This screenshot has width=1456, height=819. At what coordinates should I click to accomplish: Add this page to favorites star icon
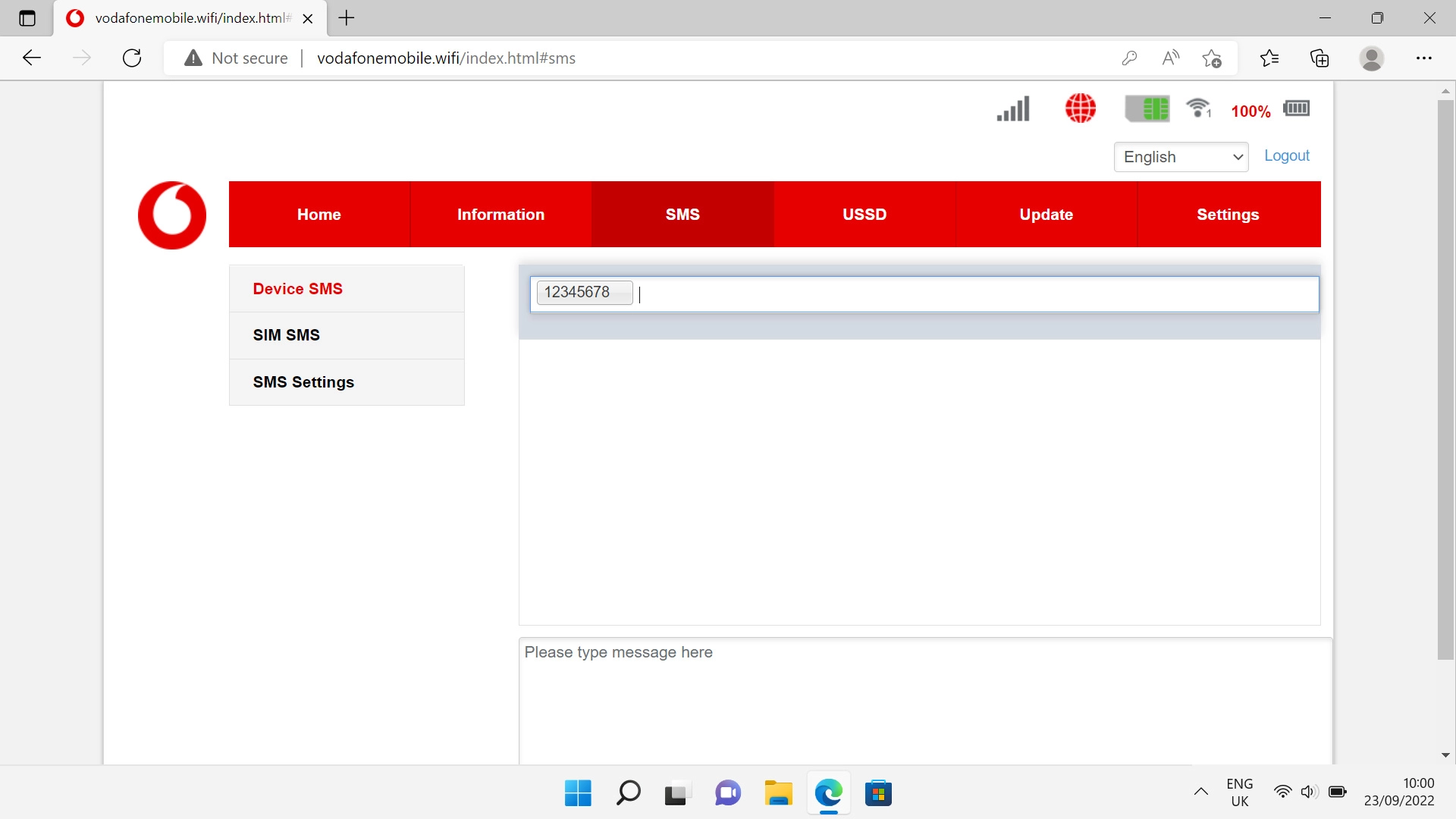coord(1212,58)
